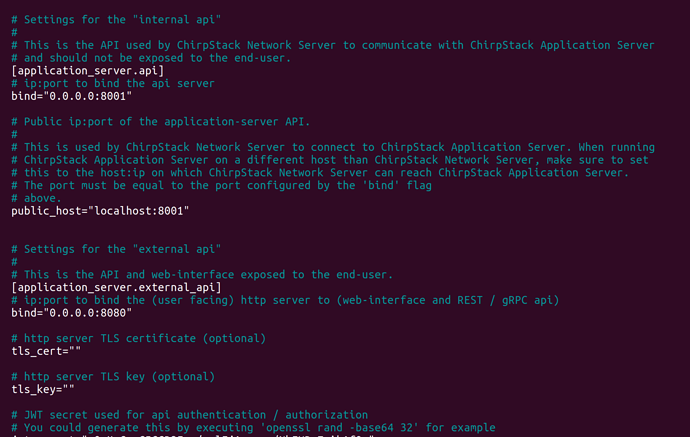This screenshot has height=437, width=690.
Task: Click the 'Settings for the "external api"' comment
Action: pos(116,249)
